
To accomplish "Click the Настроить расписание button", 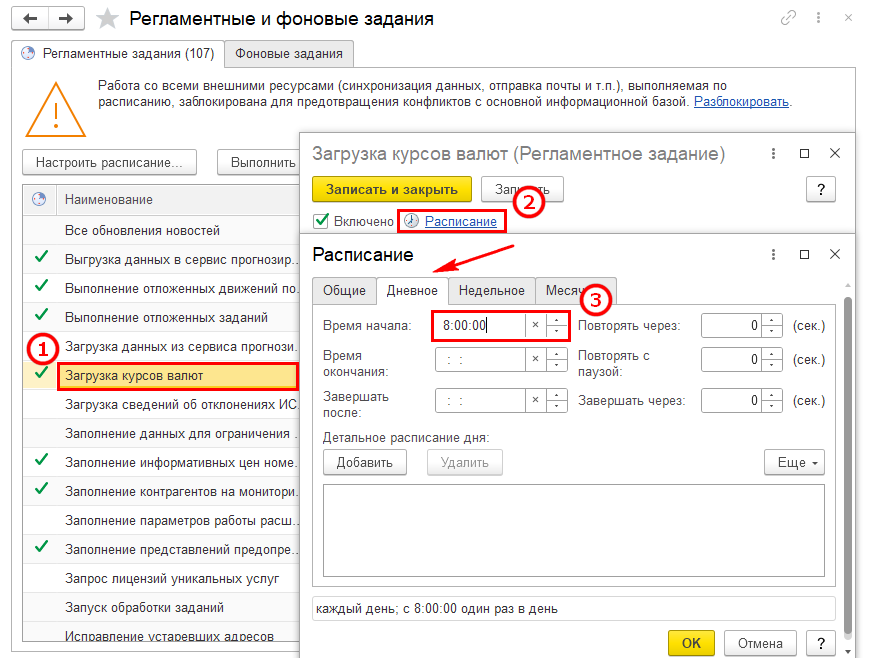I will pyautogui.click(x=109, y=162).
